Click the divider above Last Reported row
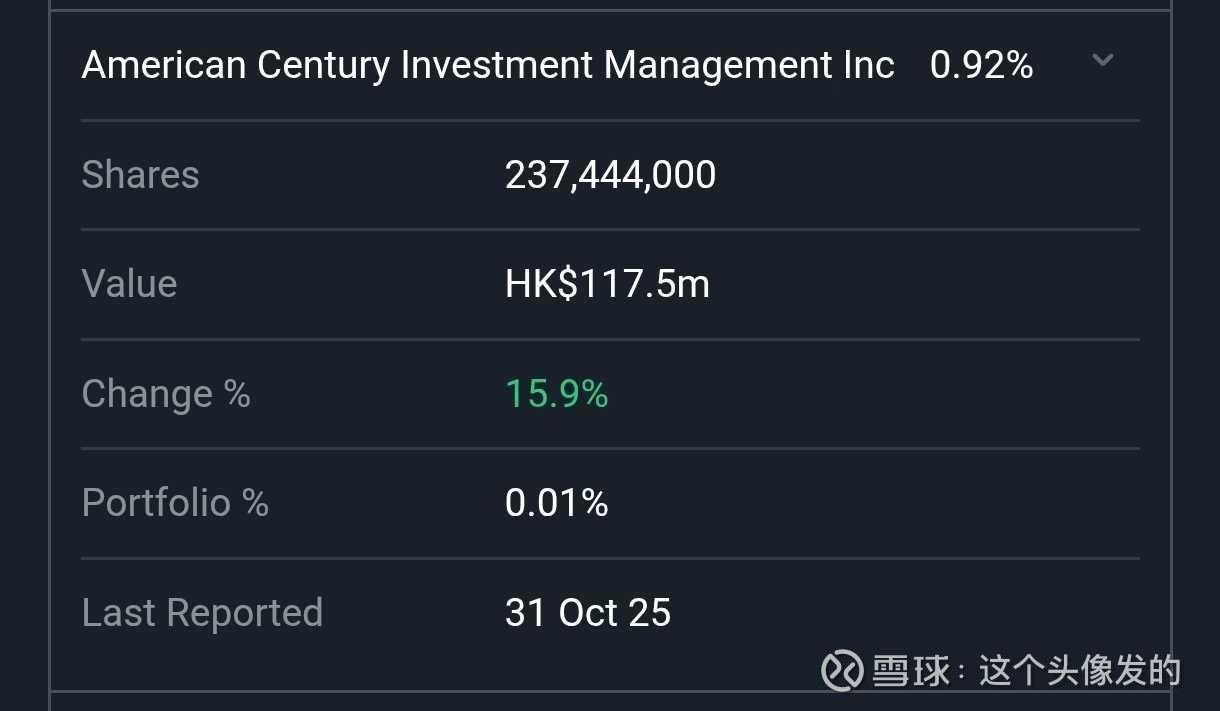 [610, 558]
